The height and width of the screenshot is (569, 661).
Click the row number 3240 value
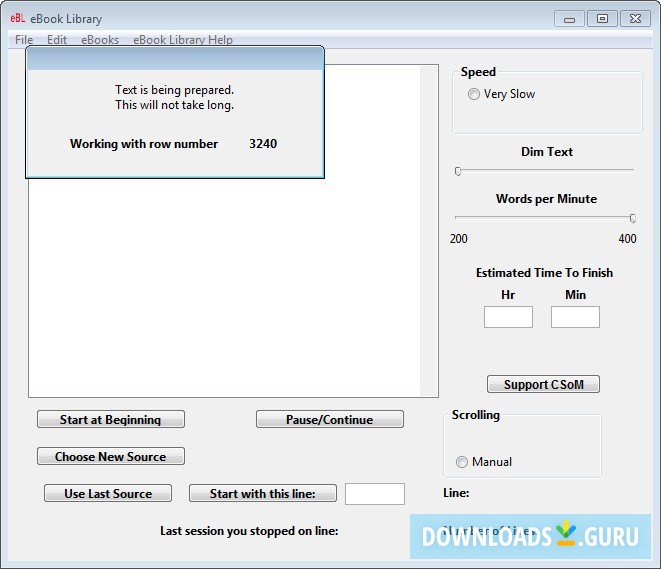tap(263, 144)
